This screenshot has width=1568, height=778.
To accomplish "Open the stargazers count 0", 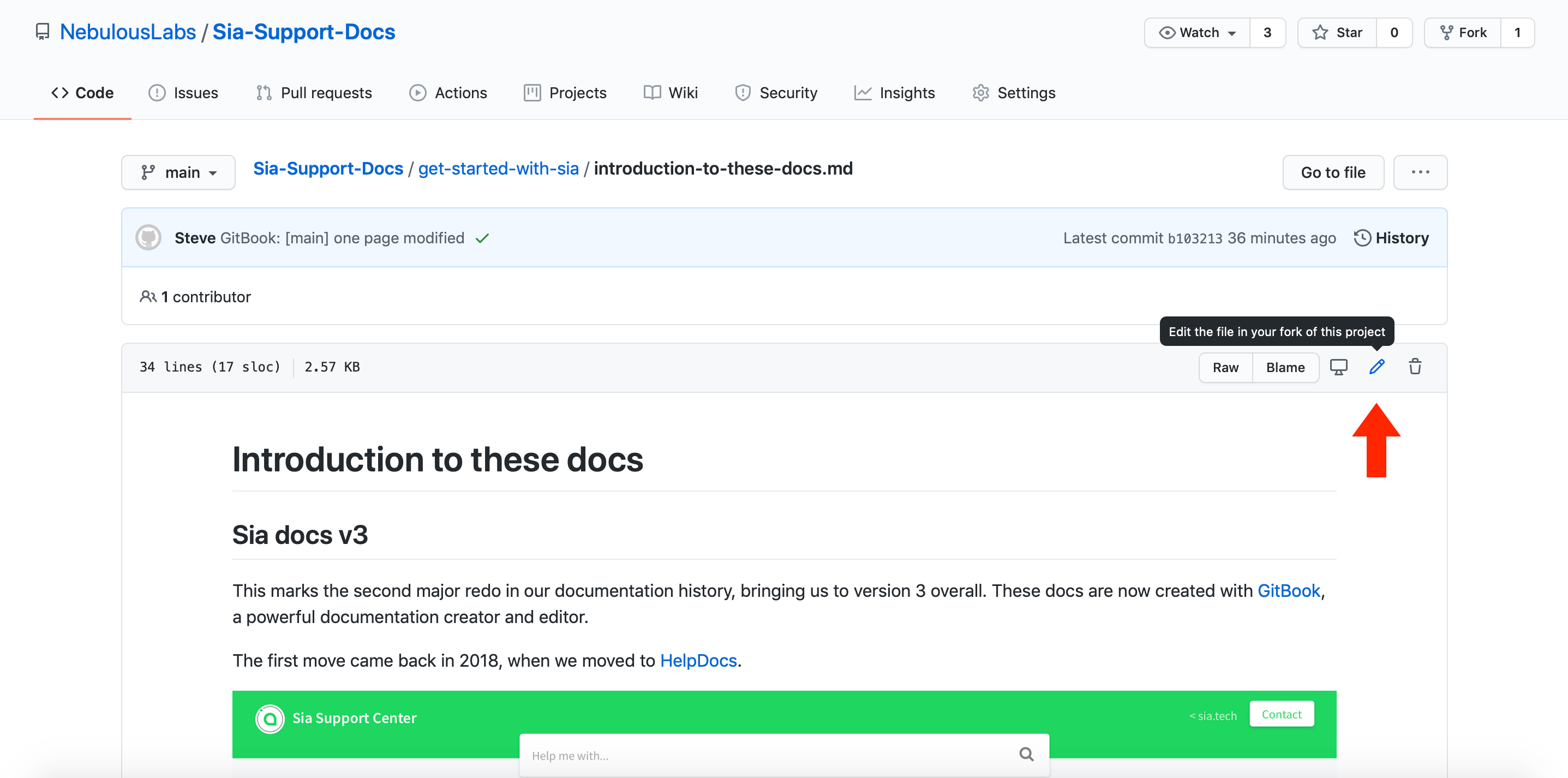I will pos(1394,32).
